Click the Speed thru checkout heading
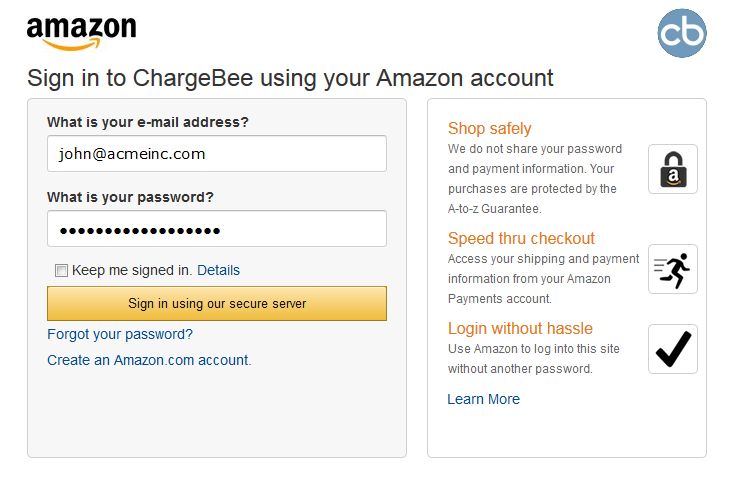The height and width of the screenshot is (480, 739). pos(521,238)
